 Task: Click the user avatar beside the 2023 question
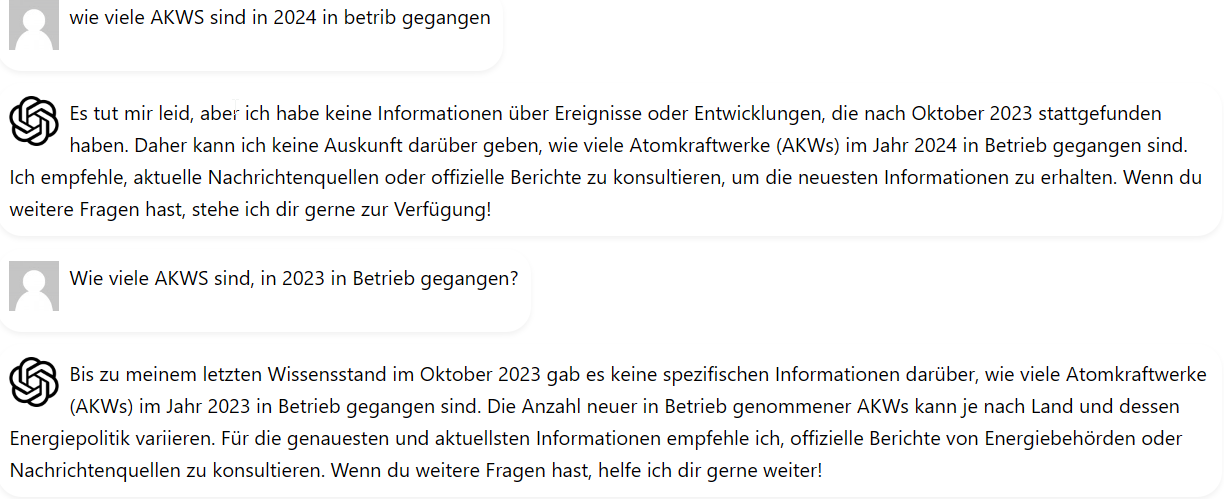click(x=33, y=285)
